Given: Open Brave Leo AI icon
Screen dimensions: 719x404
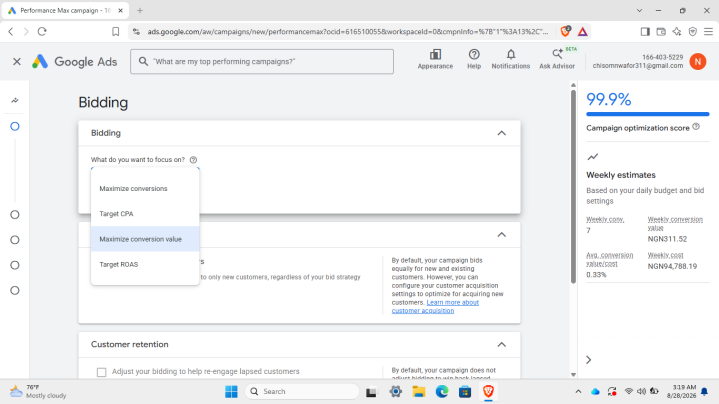Looking at the screenshot, I should click(677, 32).
